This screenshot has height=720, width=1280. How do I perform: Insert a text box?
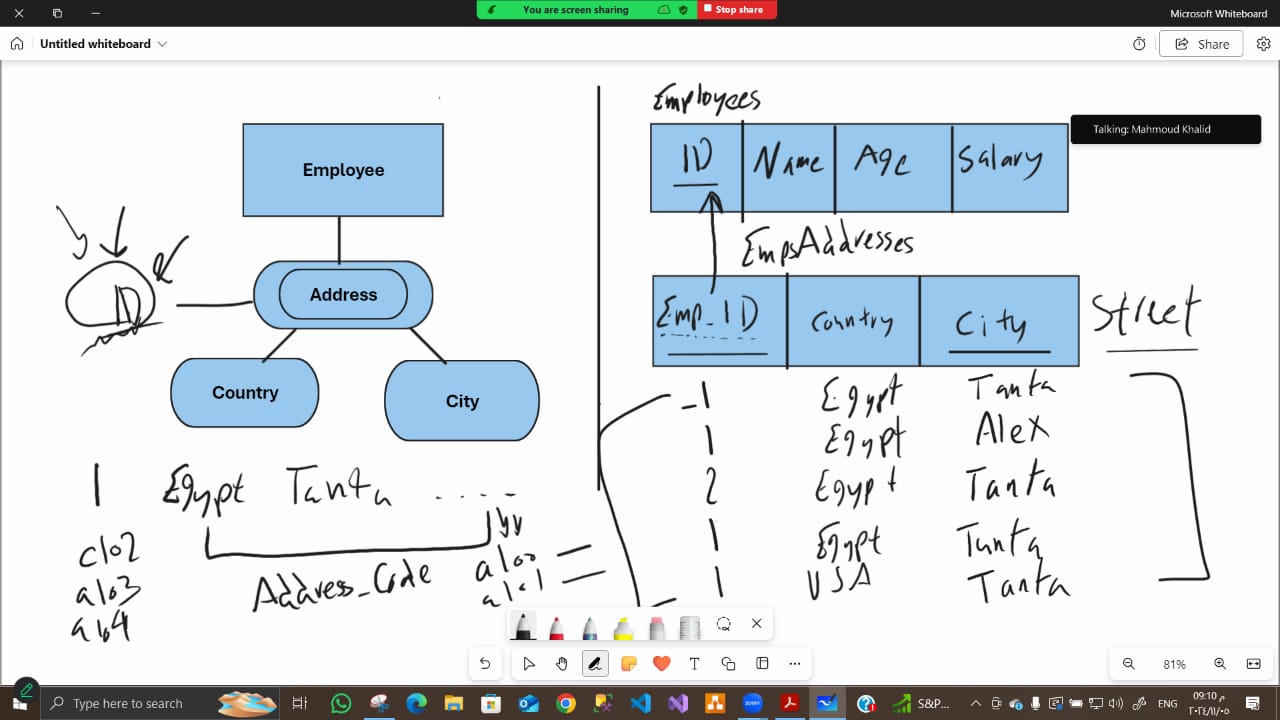coord(694,663)
